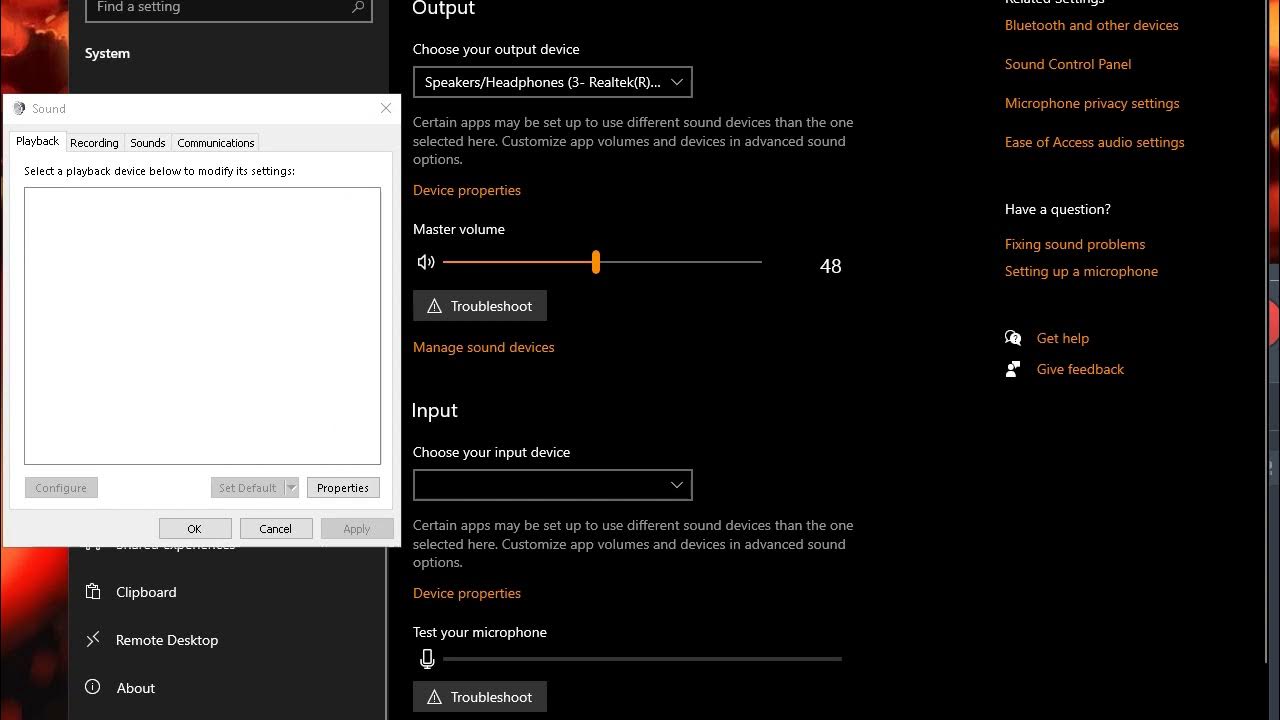
Task: Switch to the Sounds tab
Action: [148, 143]
